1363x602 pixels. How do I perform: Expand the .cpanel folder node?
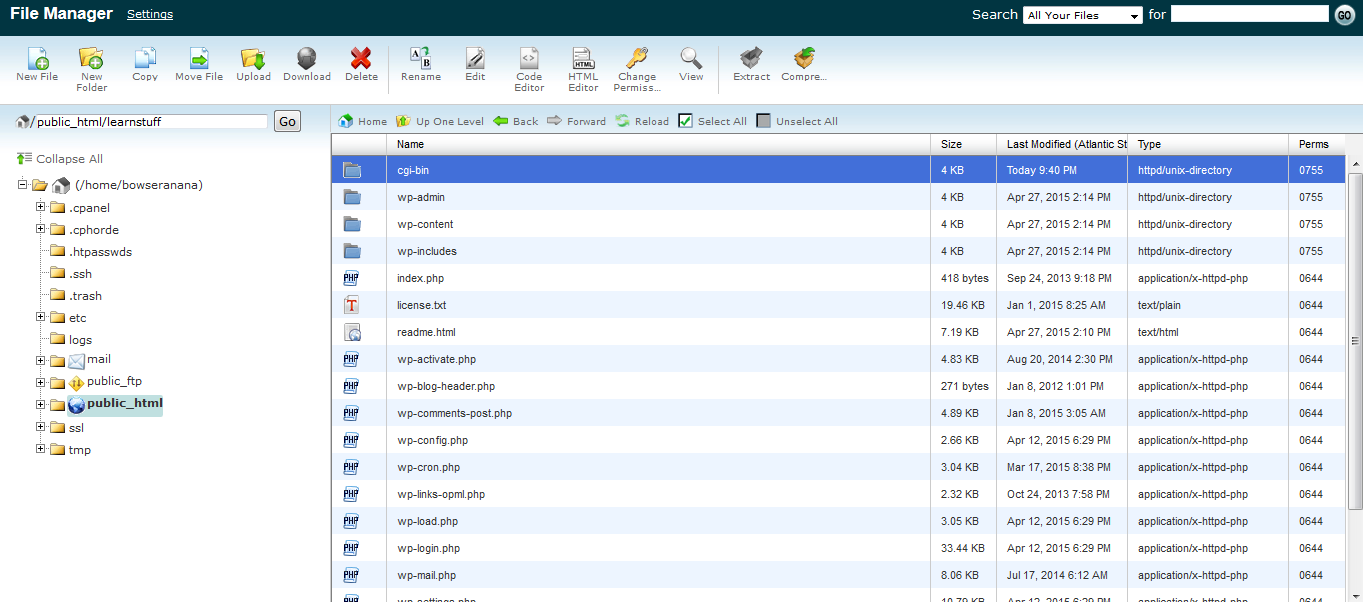(x=41, y=207)
